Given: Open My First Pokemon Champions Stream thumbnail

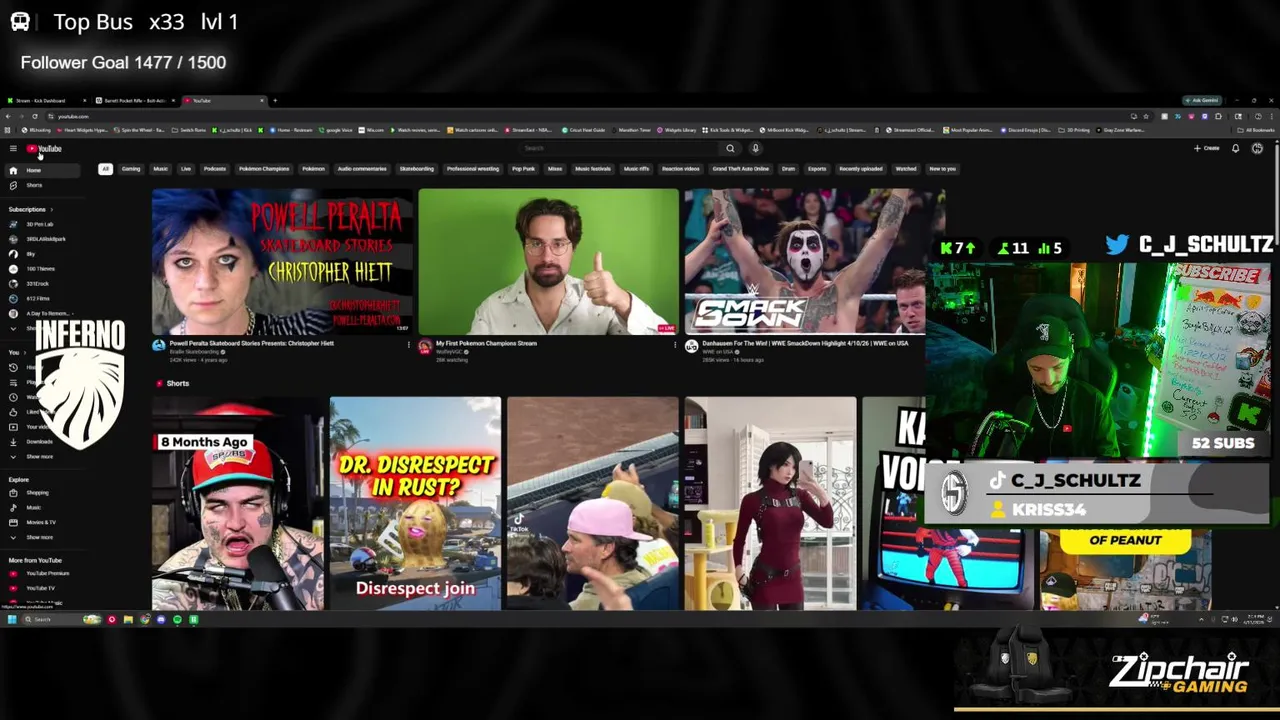Looking at the screenshot, I should click(x=548, y=261).
